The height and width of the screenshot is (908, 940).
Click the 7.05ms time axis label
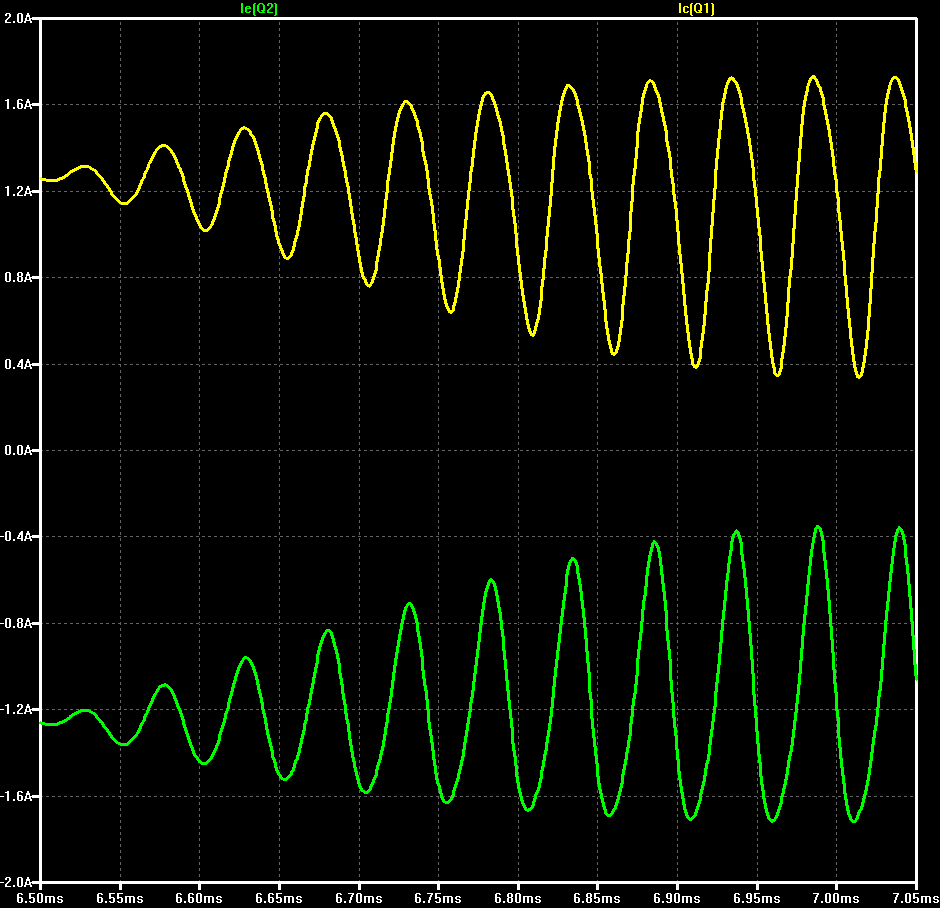(x=916, y=898)
